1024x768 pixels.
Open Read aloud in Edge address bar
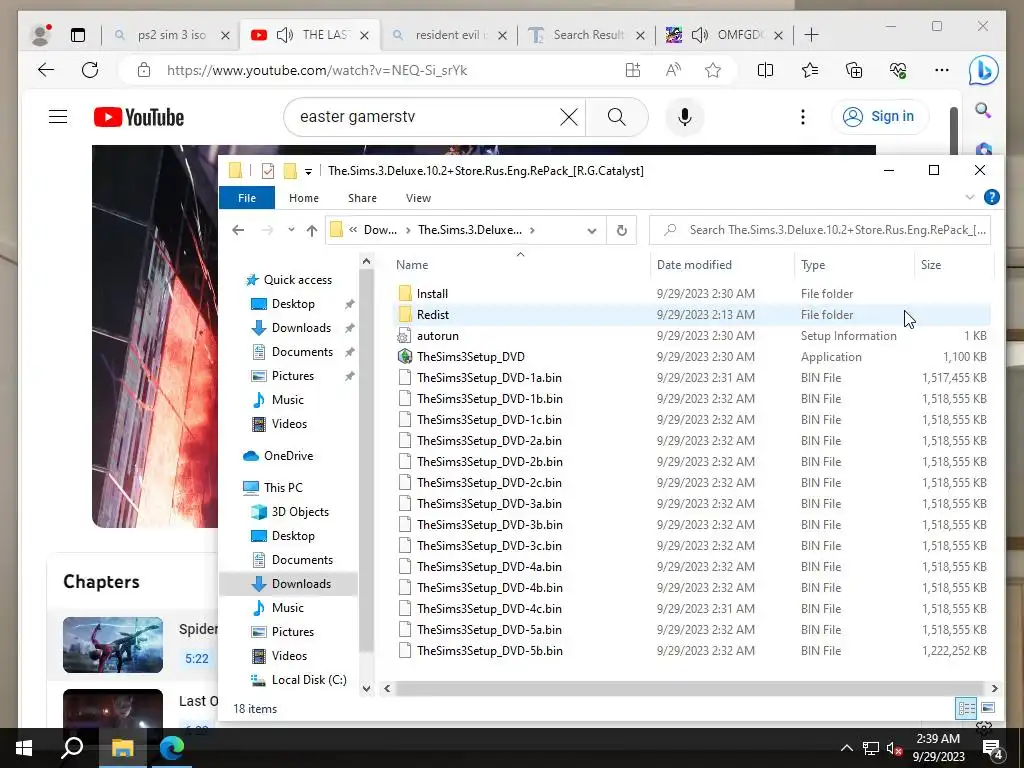pyautogui.click(x=673, y=71)
